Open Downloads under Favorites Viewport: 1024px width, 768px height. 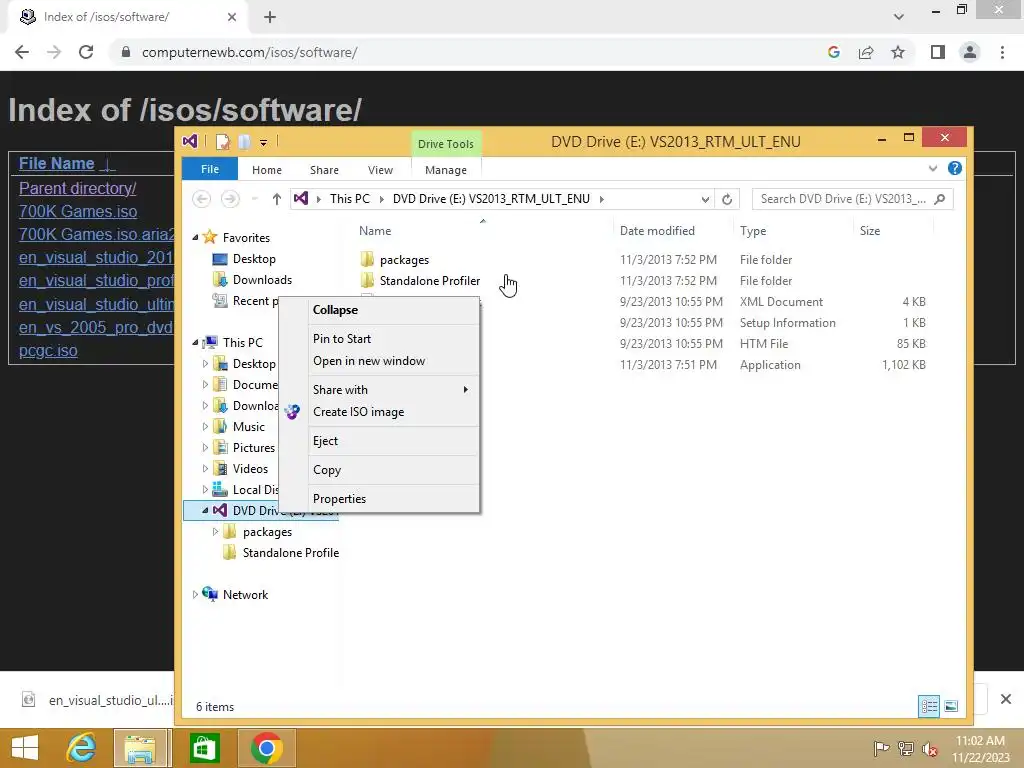(262, 280)
